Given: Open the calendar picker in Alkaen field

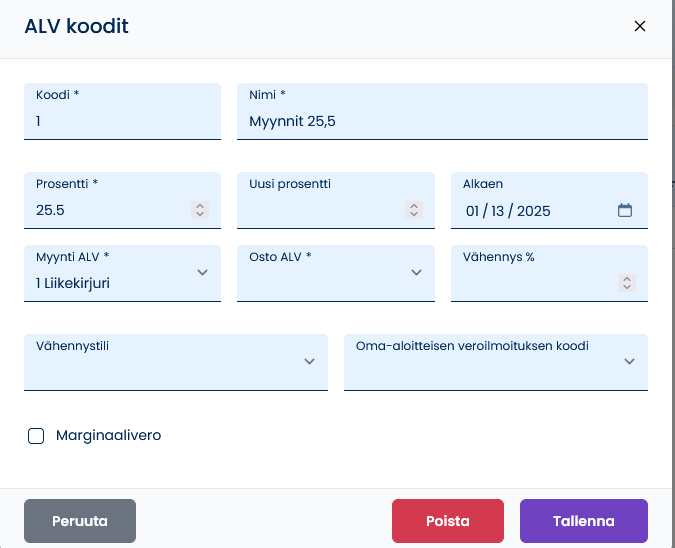Looking at the screenshot, I should click(x=625, y=211).
